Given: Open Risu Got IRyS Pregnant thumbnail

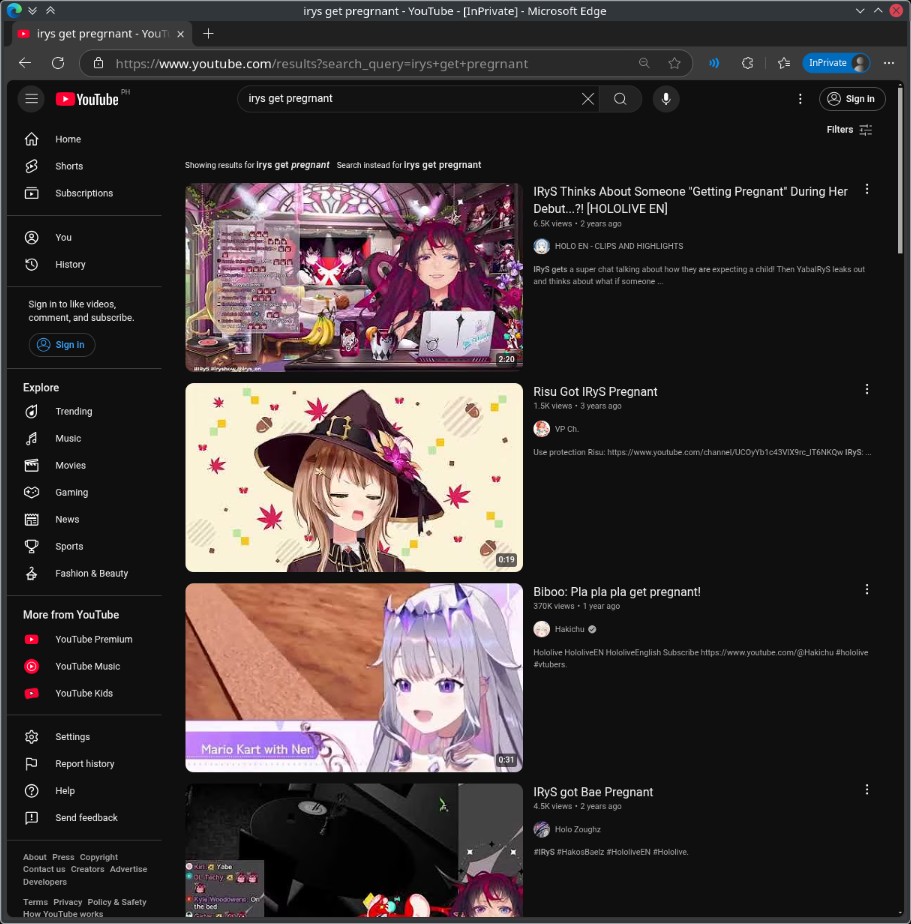Looking at the screenshot, I should [354, 478].
